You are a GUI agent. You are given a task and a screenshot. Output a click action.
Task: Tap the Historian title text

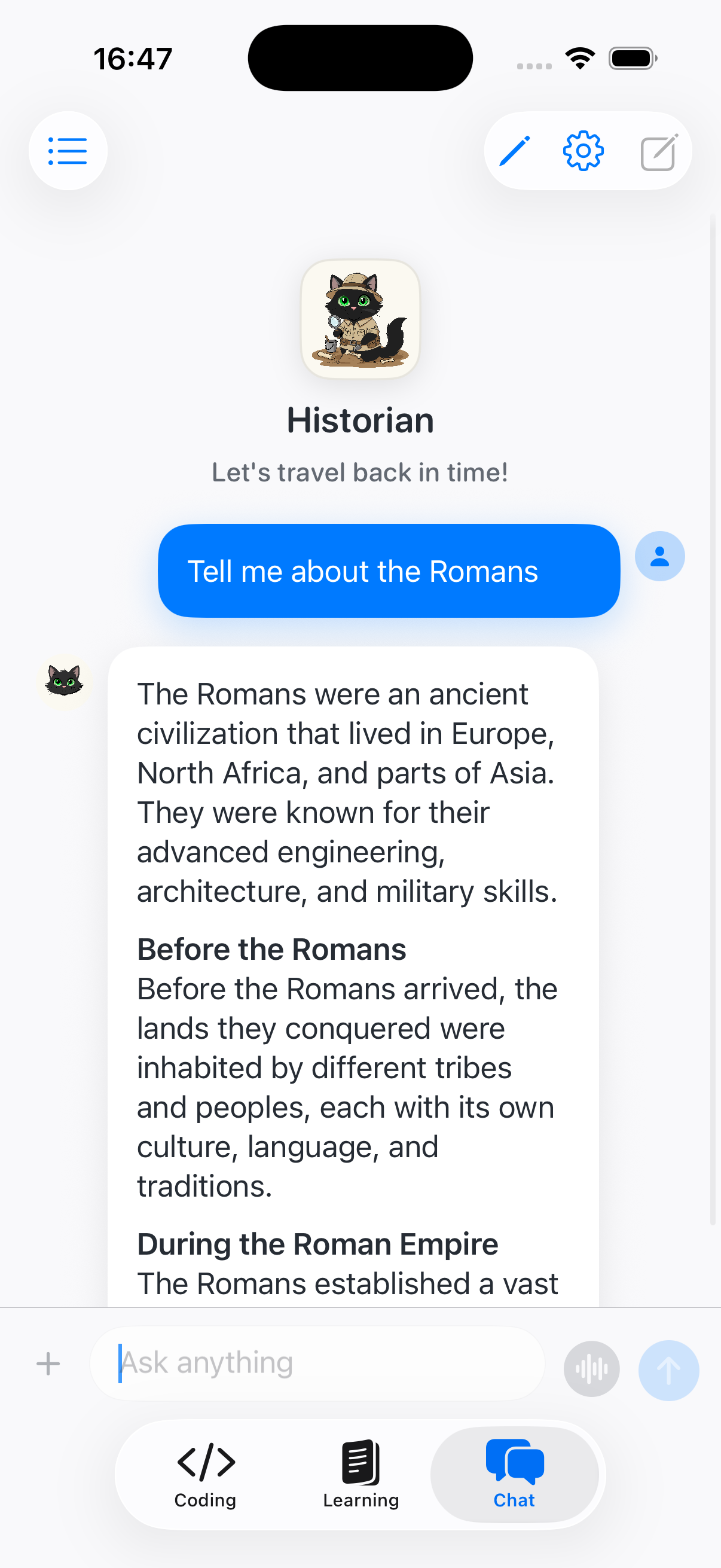click(x=360, y=420)
